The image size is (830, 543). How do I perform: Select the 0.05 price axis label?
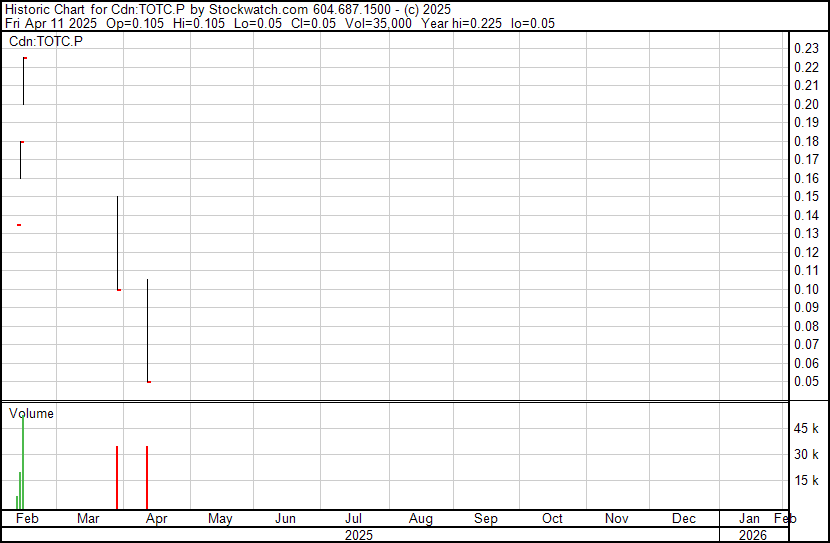pos(806,382)
